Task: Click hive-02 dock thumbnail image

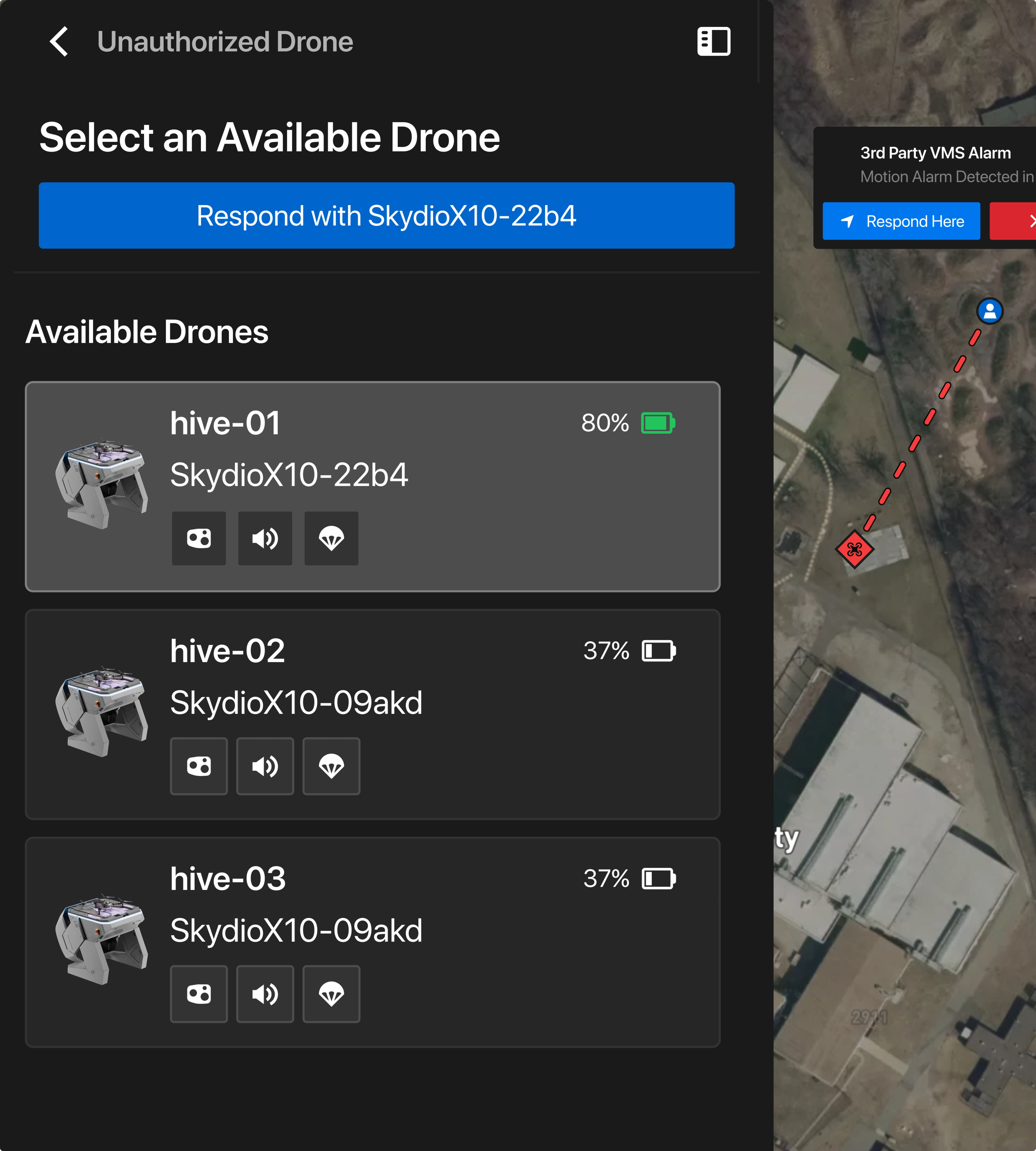Action: [101, 711]
